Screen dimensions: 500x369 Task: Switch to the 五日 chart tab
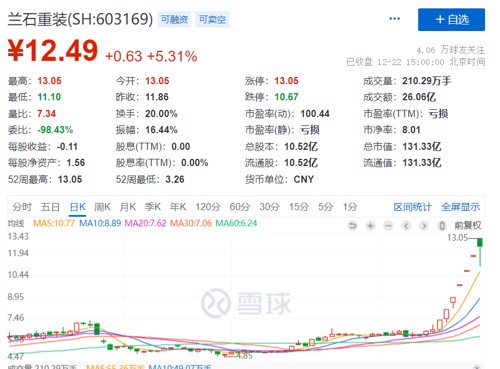[x=50, y=207]
